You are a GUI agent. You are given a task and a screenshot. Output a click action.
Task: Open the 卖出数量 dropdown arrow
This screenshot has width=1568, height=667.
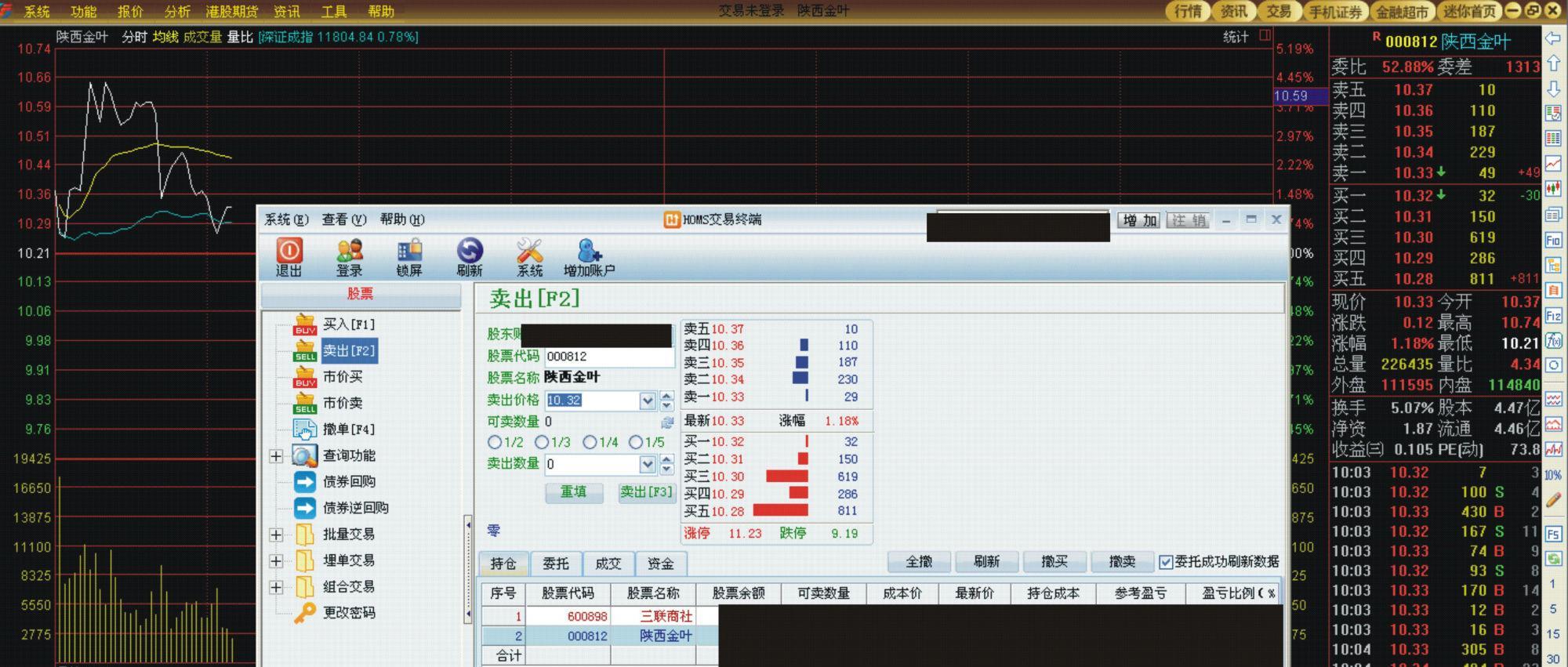tap(648, 464)
